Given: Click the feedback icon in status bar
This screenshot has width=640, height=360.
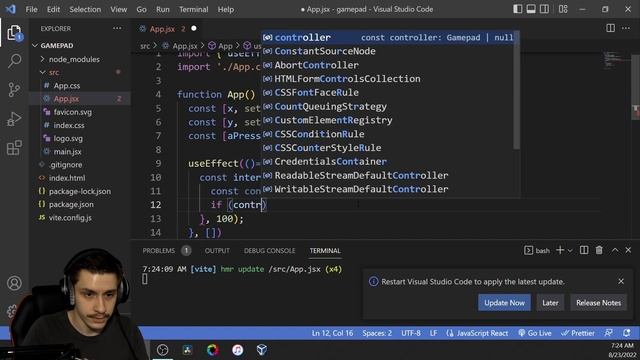Looking at the screenshot, I should click(609, 333).
